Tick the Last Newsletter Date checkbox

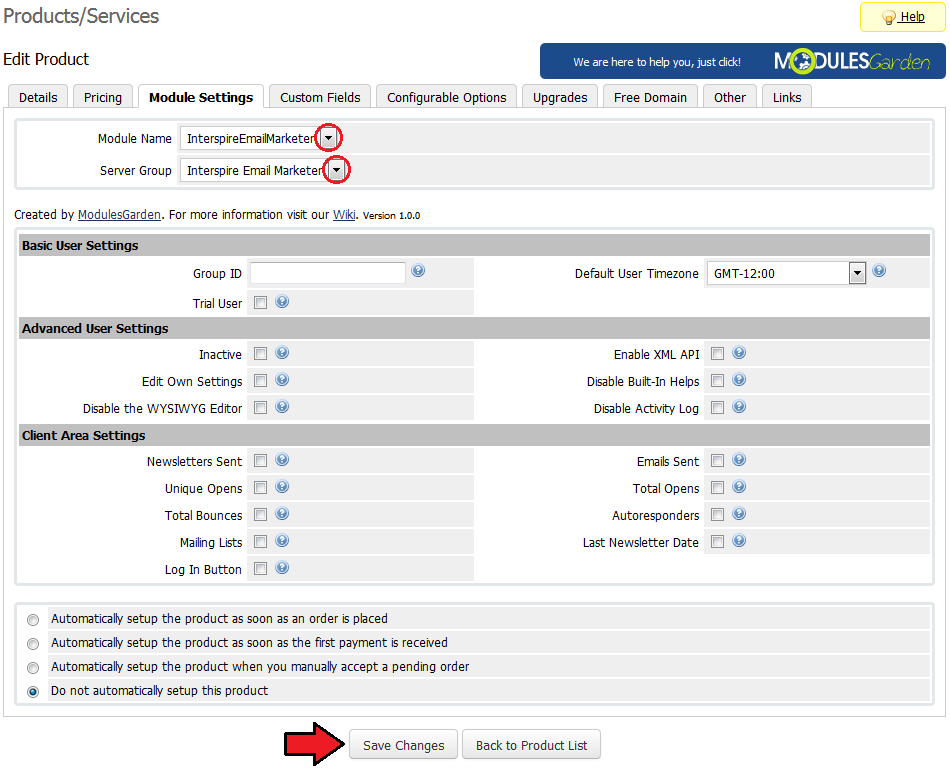717,542
